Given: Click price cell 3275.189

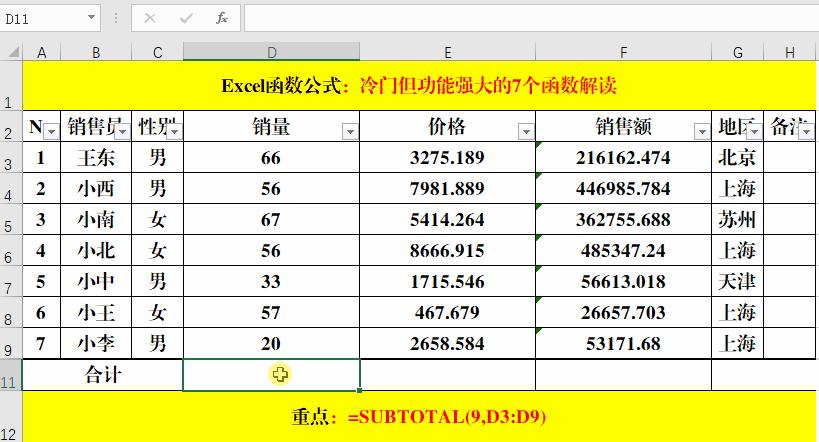Looking at the screenshot, I should pos(448,157).
